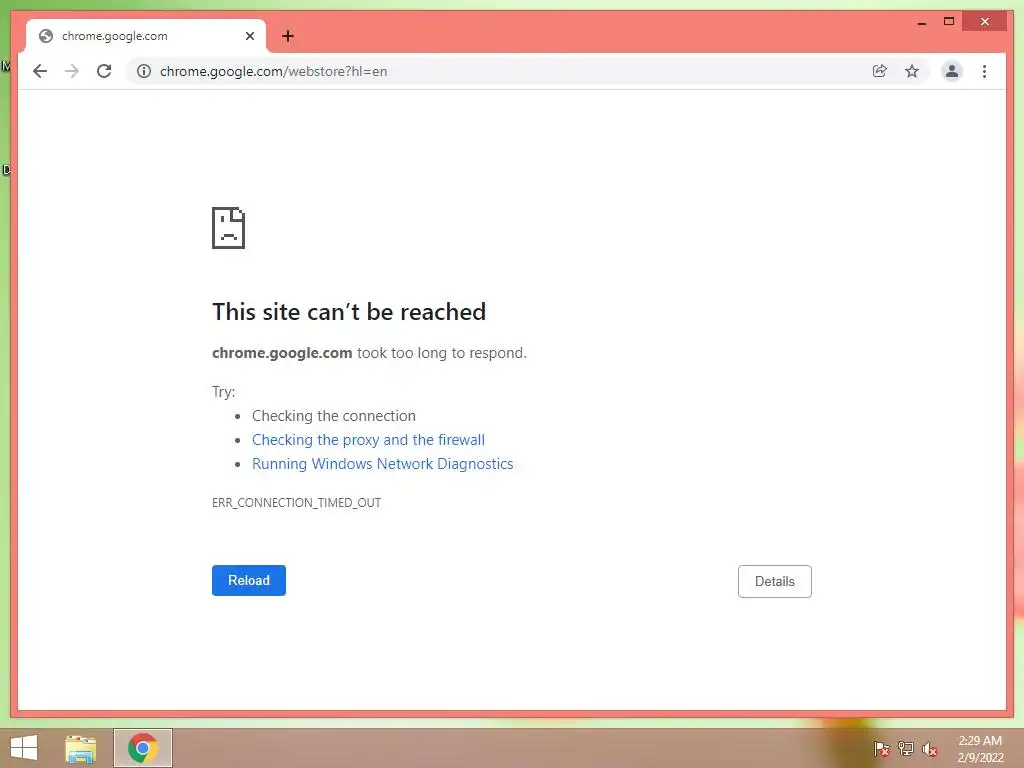Open muted volume tray icon
Image resolution: width=1024 pixels, height=768 pixels.
pos(930,749)
